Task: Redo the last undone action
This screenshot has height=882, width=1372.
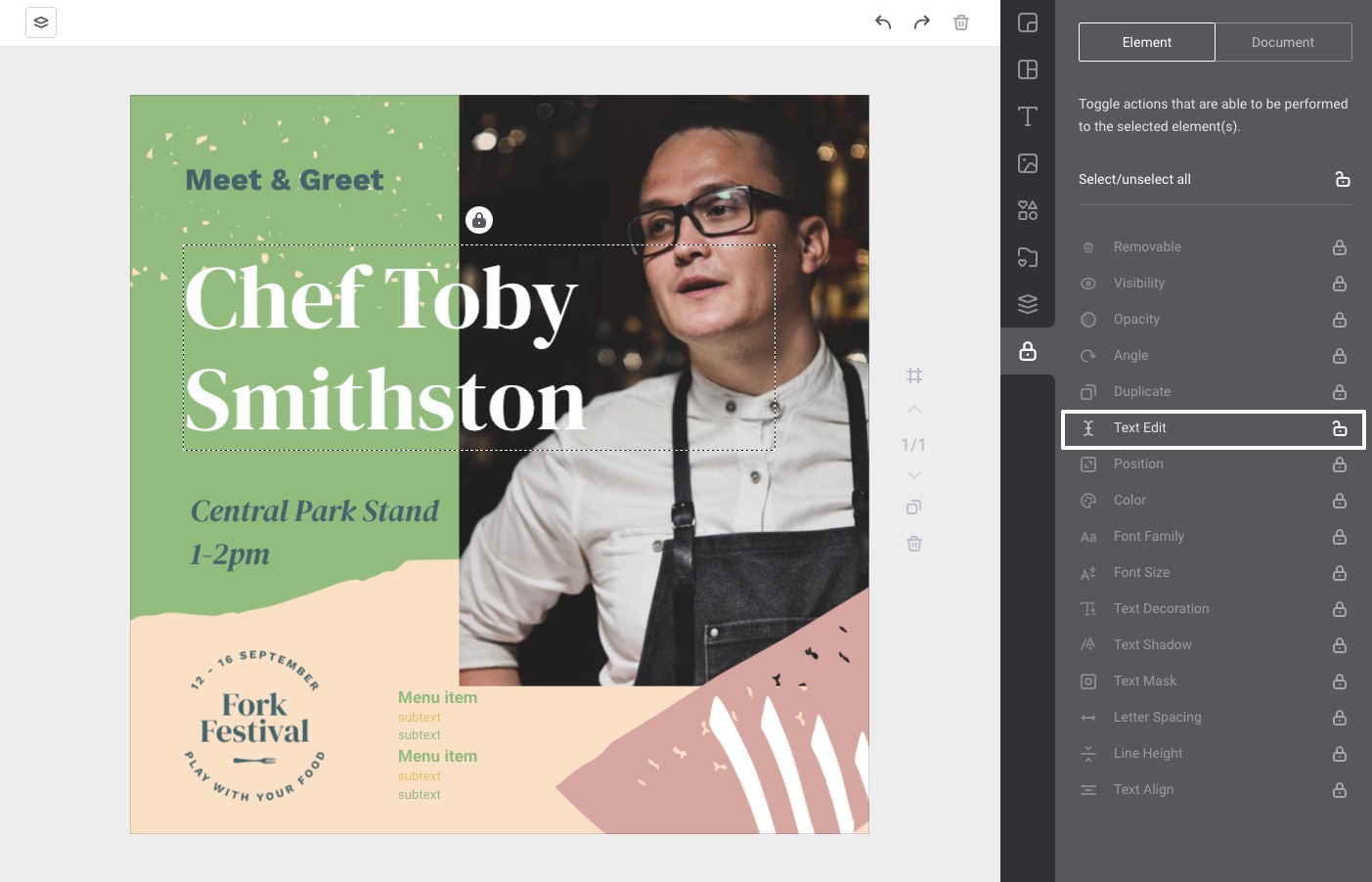Action: [922, 22]
